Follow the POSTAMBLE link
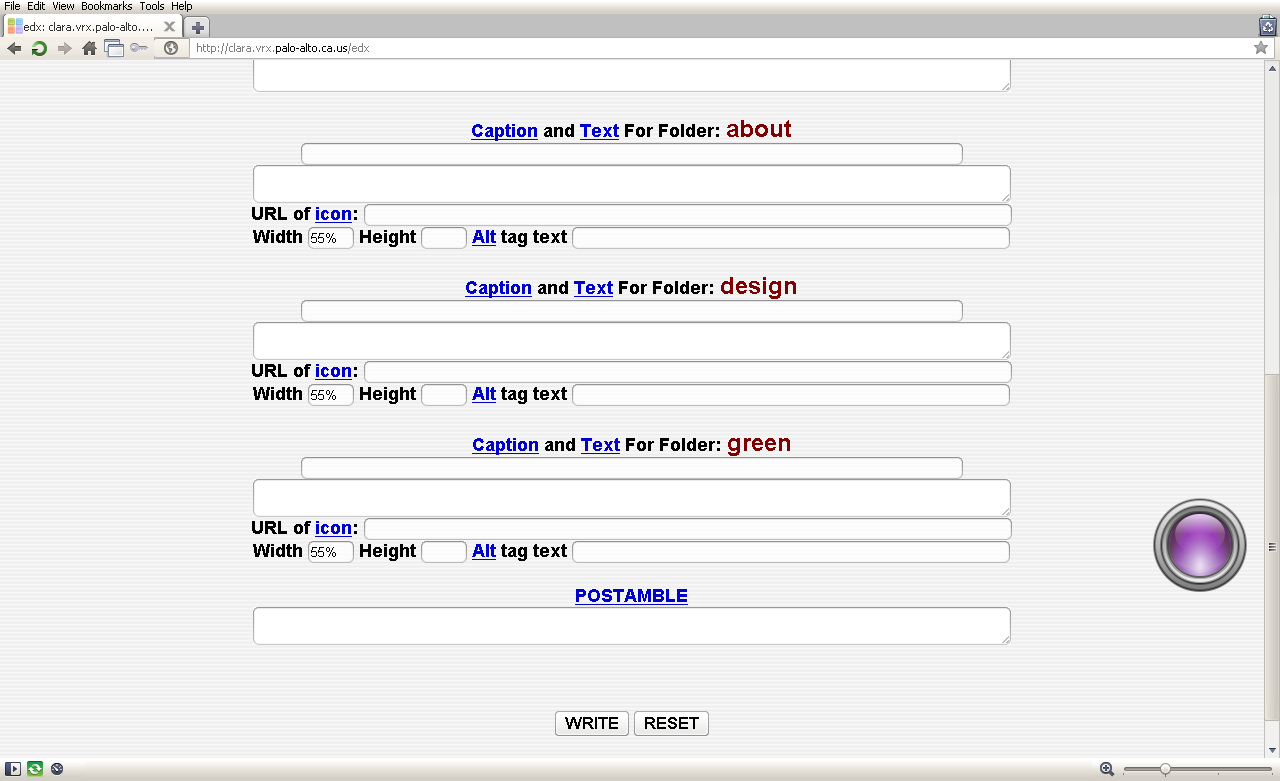 631,596
